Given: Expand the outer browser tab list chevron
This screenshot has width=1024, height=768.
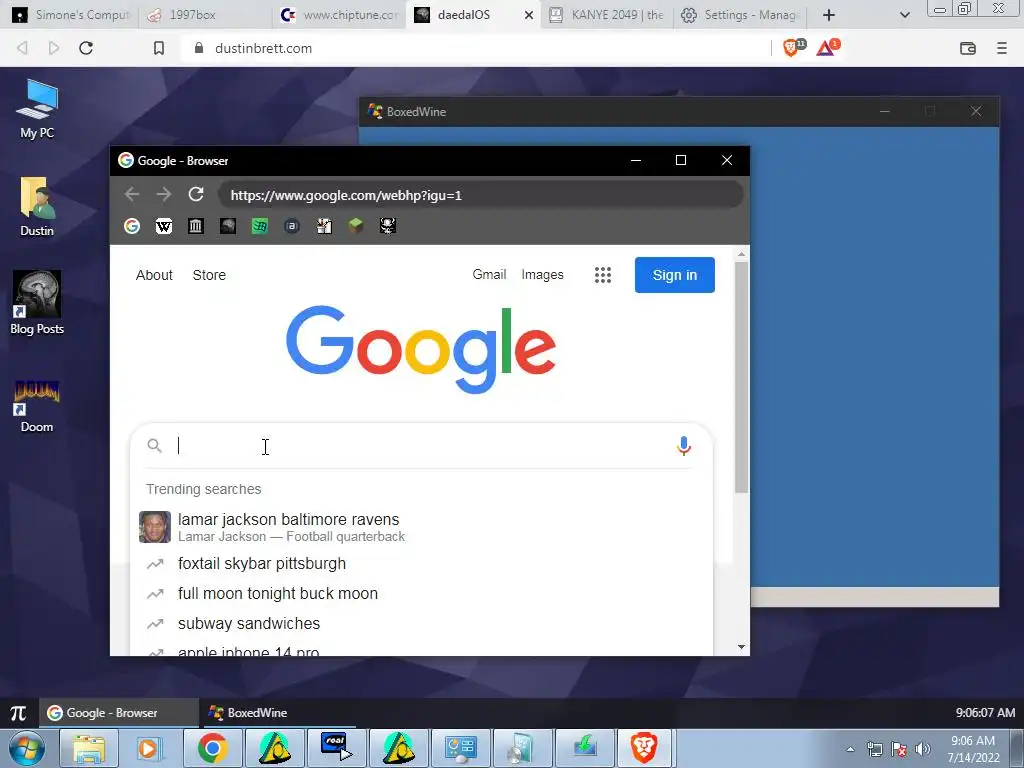Looking at the screenshot, I should pos(904,15).
